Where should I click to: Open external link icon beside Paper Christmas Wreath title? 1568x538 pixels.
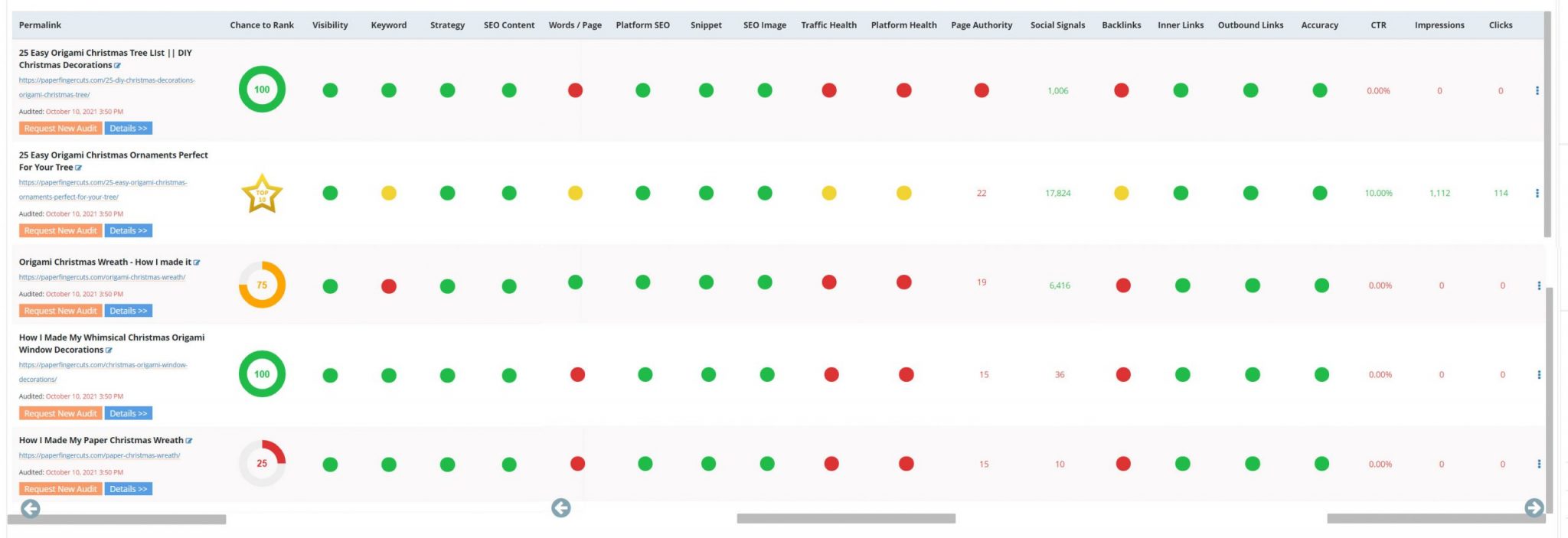coord(189,441)
